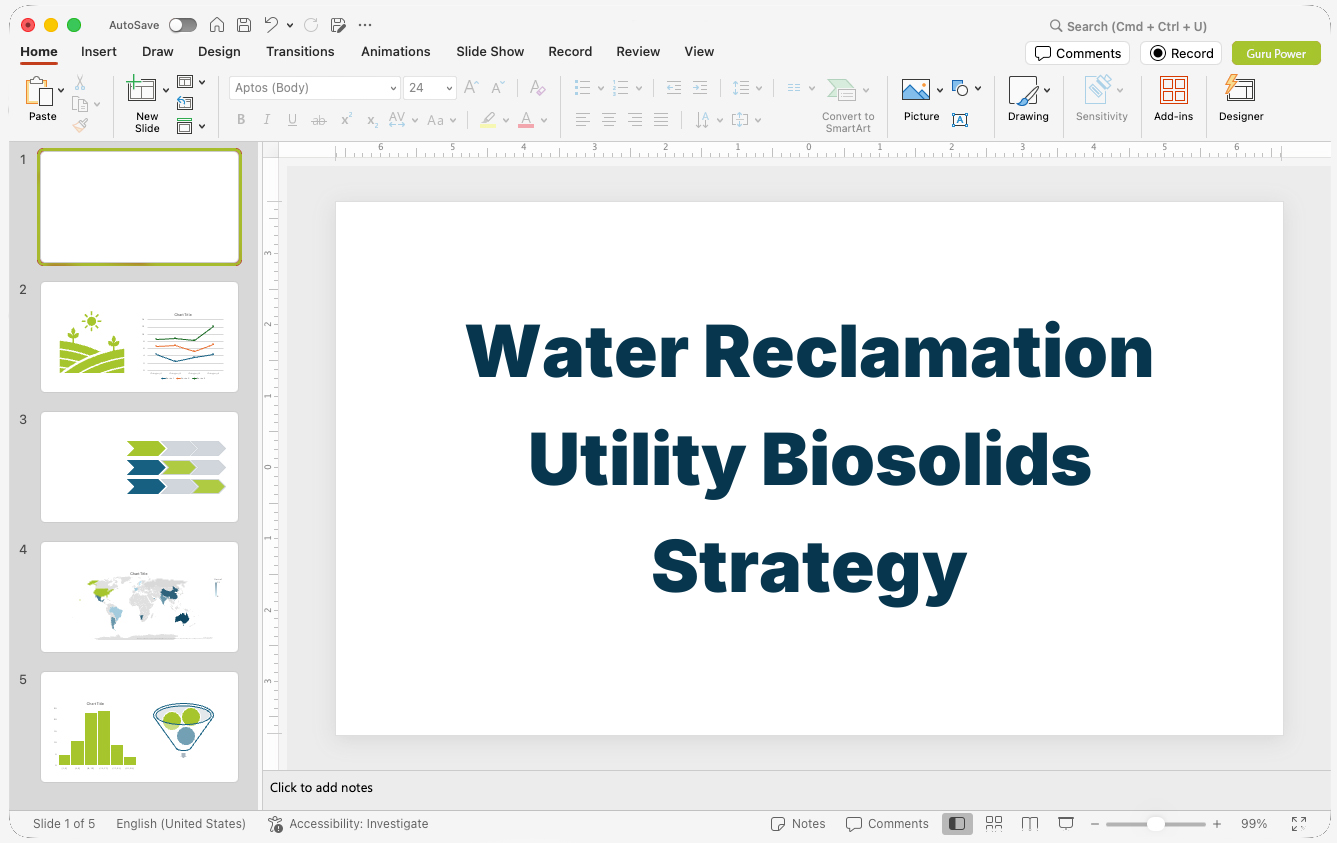Expand the New Slide layout arrow
Image resolution: width=1337 pixels, height=843 pixels.
(x=166, y=90)
